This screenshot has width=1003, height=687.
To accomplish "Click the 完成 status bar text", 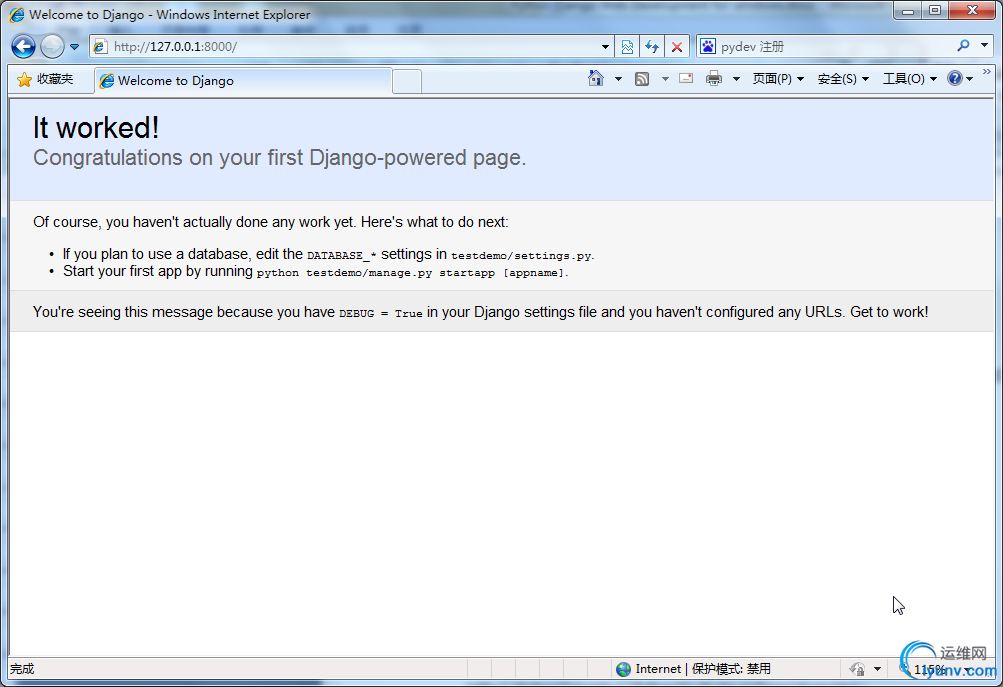I will (x=22, y=669).
